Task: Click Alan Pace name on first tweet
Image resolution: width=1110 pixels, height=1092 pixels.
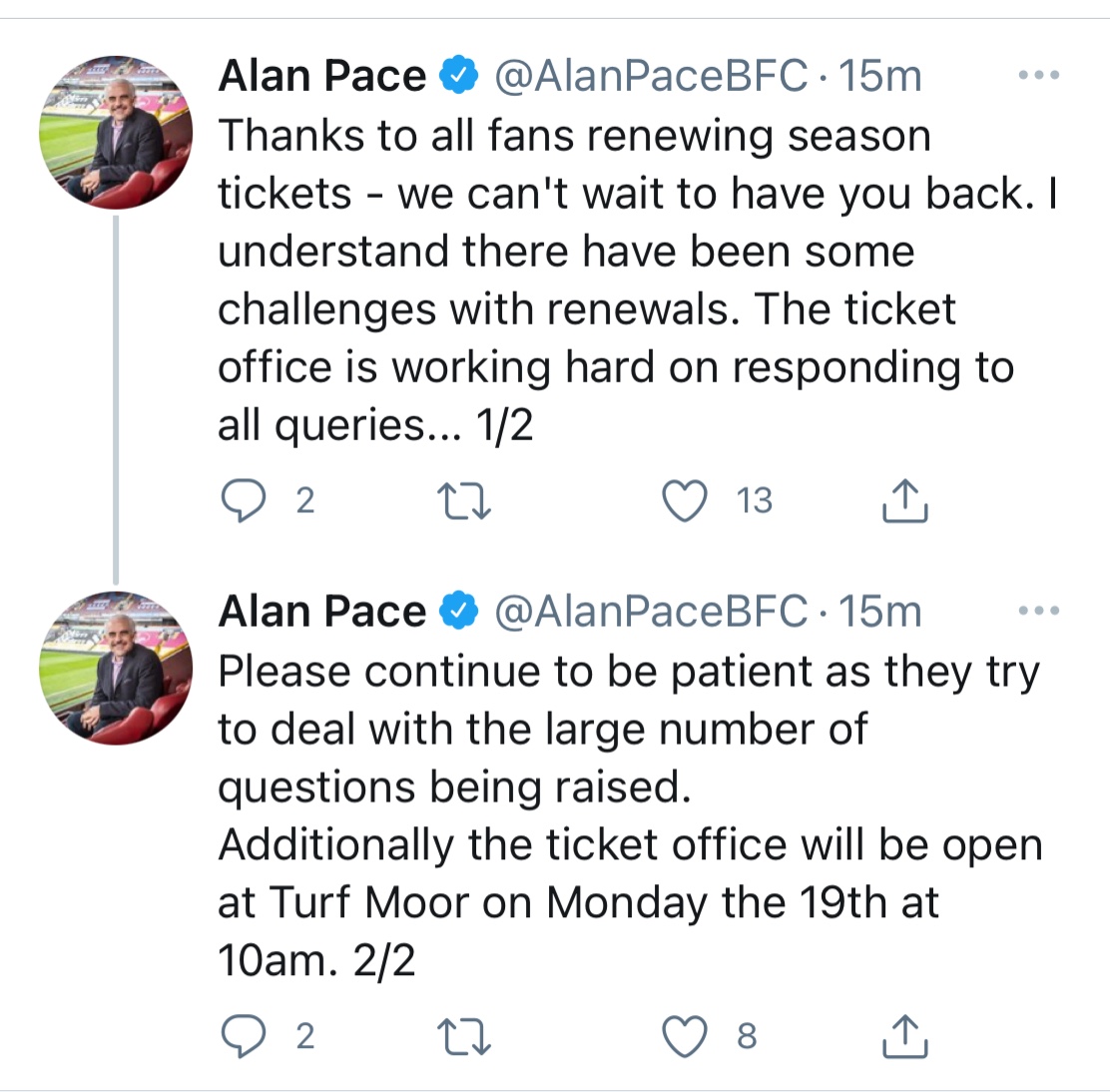Action: (x=322, y=76)
